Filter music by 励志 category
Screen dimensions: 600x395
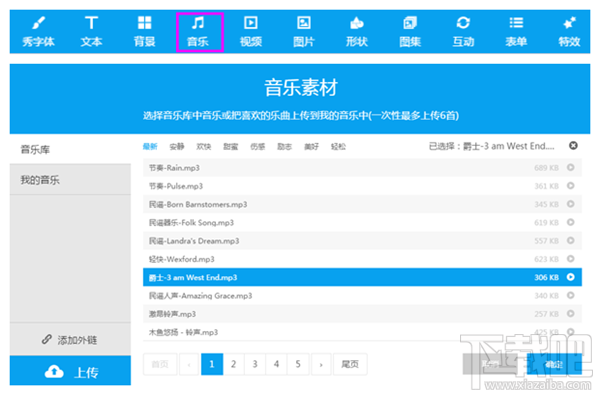coord(284,147)
